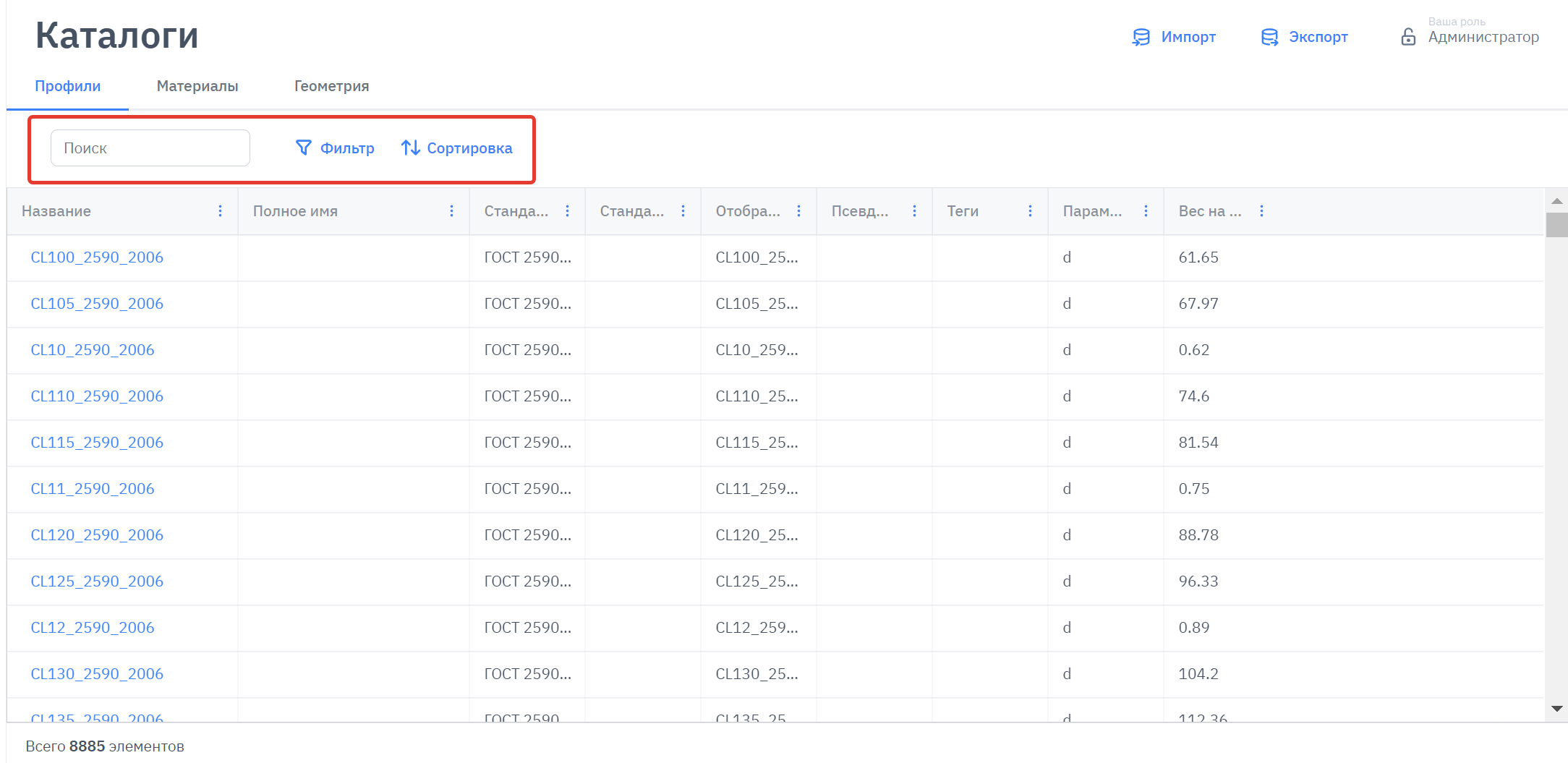This screenshot has height=763, width=1568.
Task: Click the role lock icon
Action: pos(1408,37)
